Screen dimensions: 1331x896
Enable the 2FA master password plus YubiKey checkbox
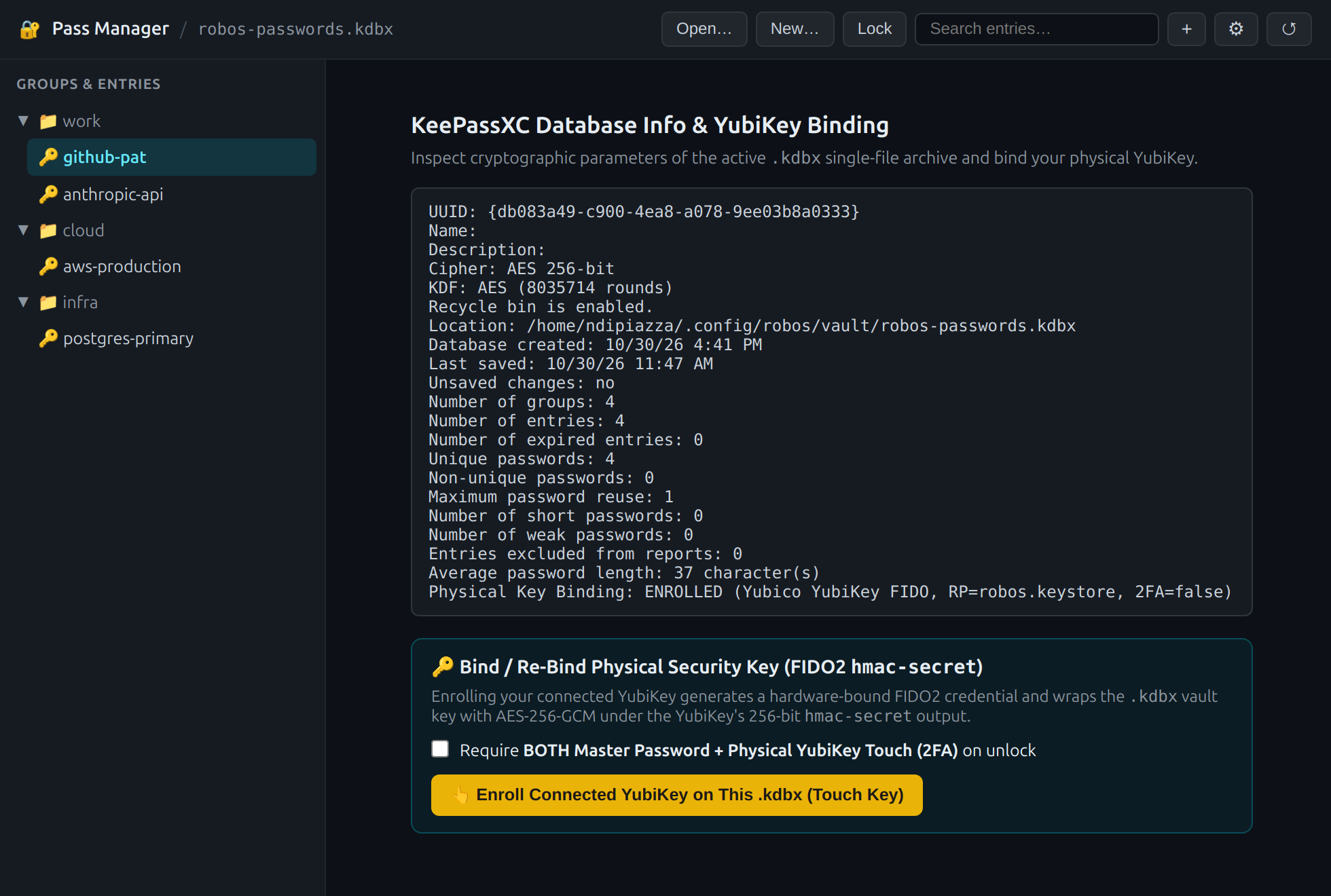(440, 749)
